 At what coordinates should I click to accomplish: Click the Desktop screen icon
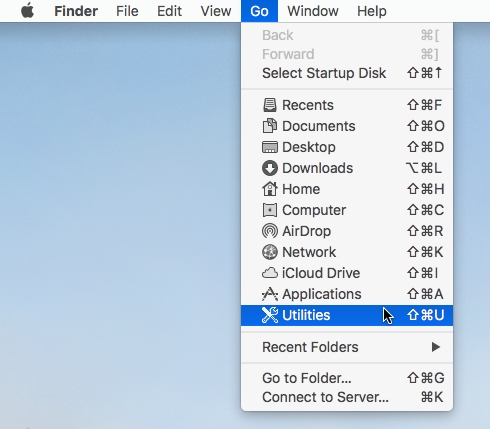(x=270, y=147)
